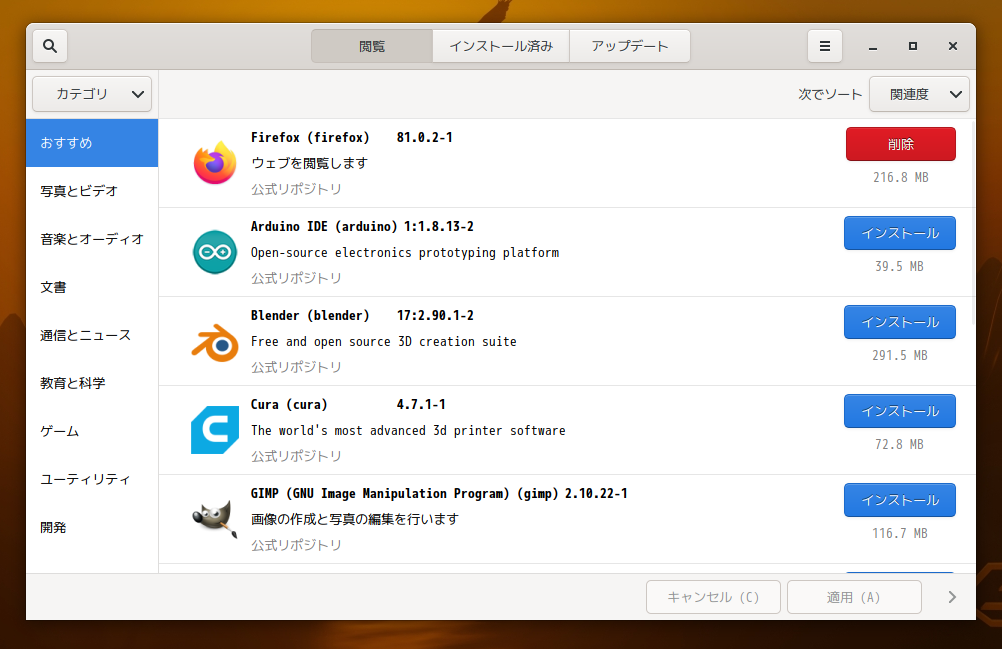Select the 音楽とオーディオ category

point(92,239)
